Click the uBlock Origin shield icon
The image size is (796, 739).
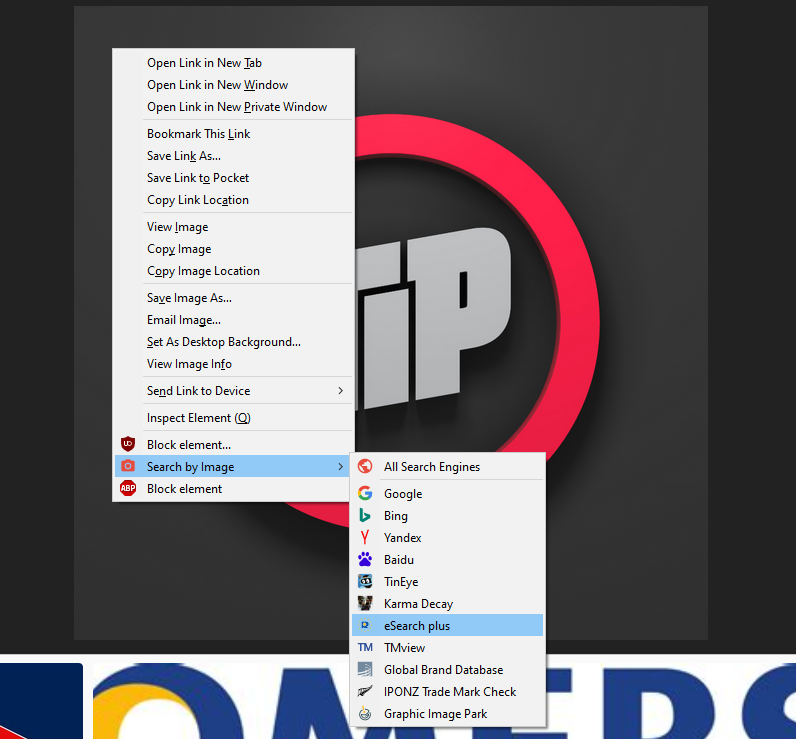pos(128,444)
